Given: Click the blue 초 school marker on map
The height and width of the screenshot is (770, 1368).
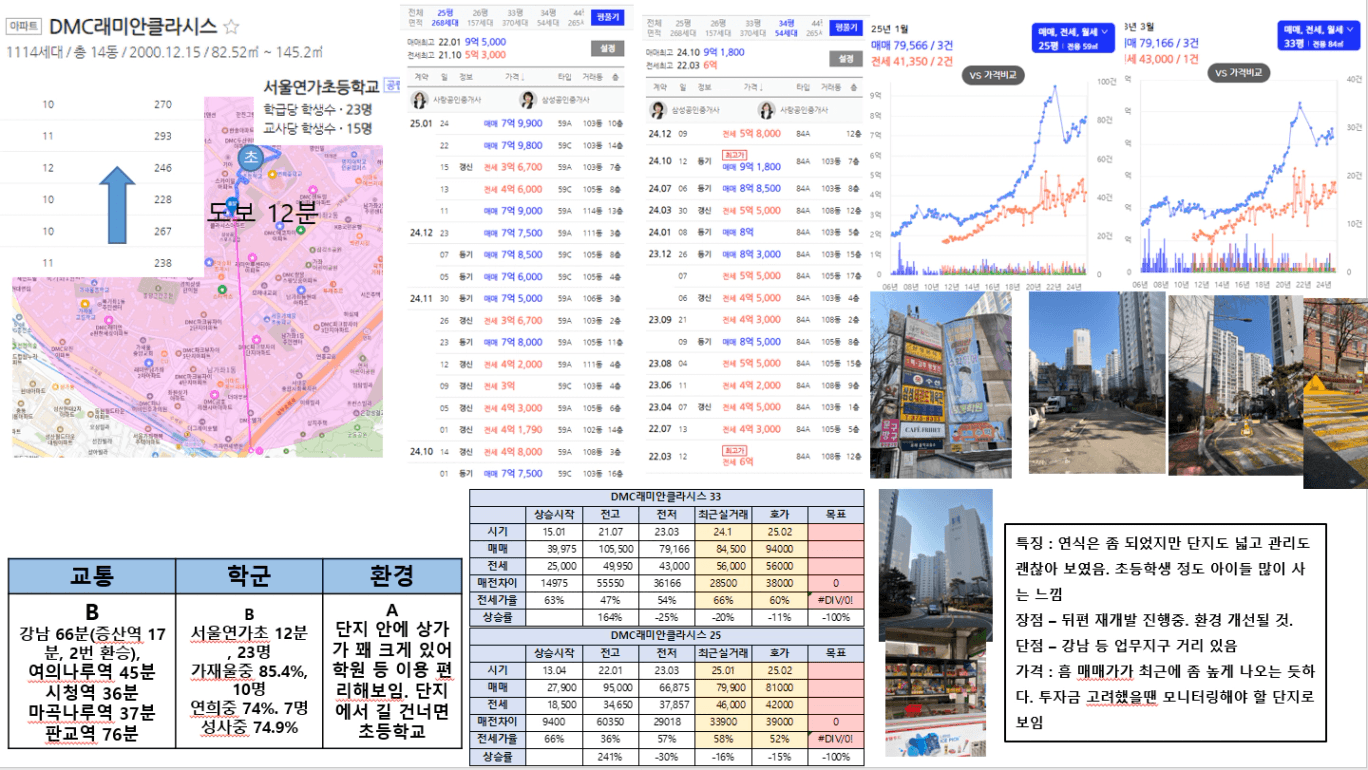Looking at the screenshot, I should coord(252,156).
